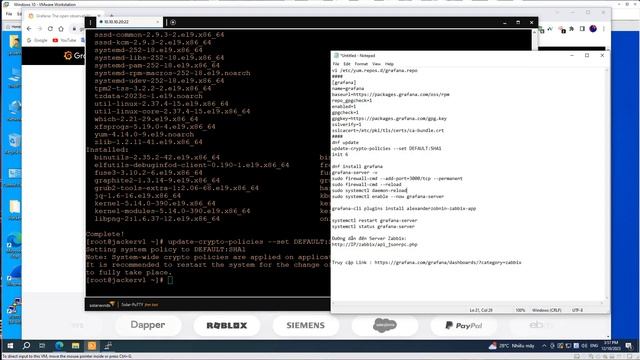Click the solarwinds logo in the PuTTY footer

[102, 304]
